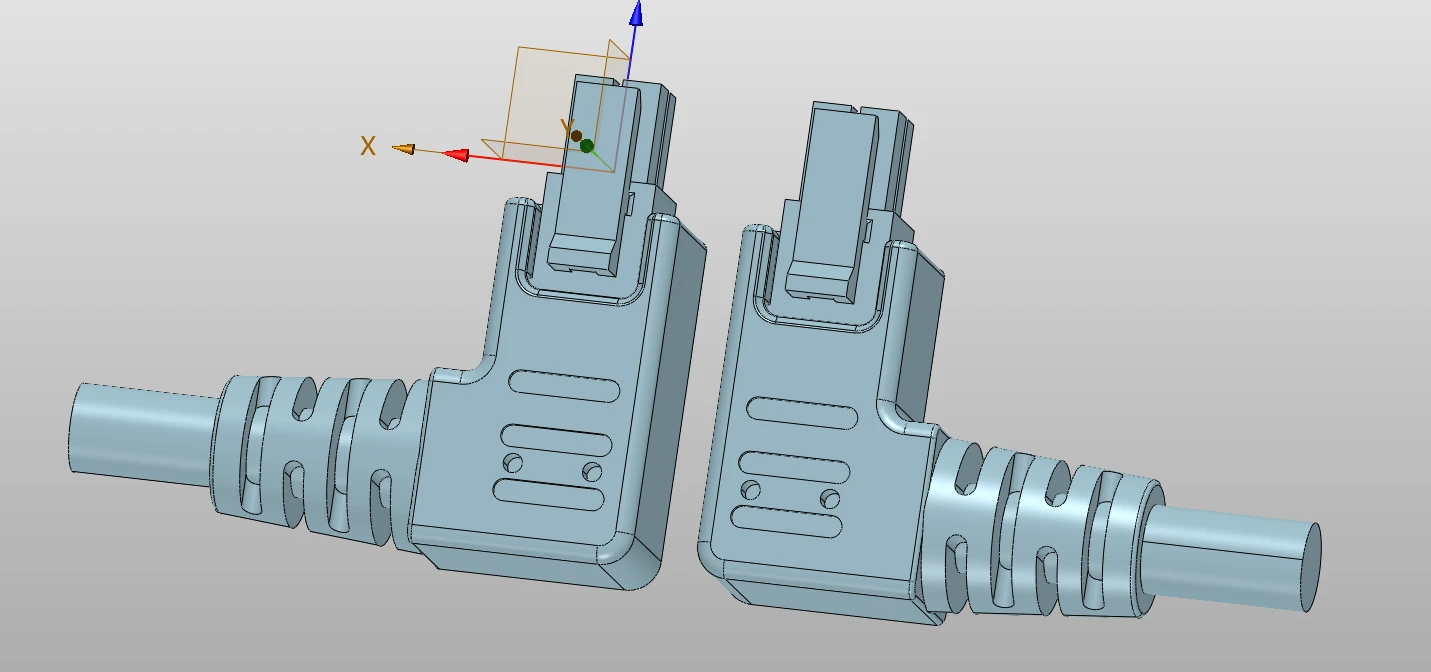
Task: Pick the brown point near the Y label
Action: pos(576,135)
